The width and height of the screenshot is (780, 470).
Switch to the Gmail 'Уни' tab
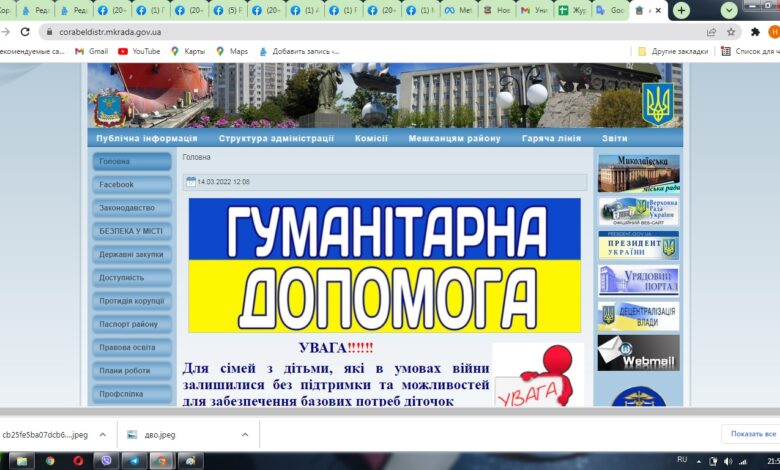coord(536,10)
